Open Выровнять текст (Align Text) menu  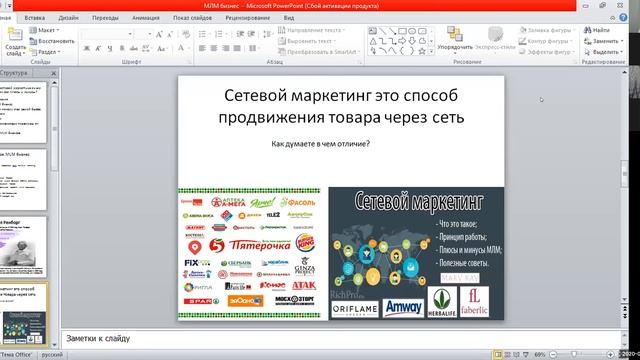pos(307,41)
